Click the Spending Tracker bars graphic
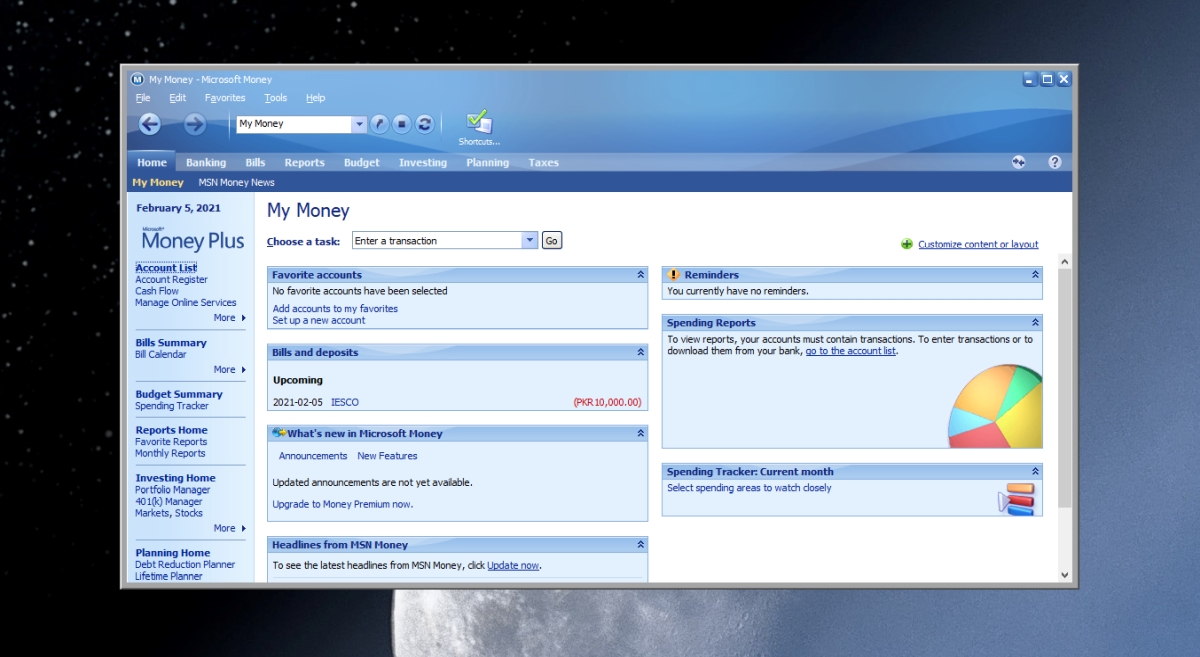The image size is (1200, 657). (1017, 498)
